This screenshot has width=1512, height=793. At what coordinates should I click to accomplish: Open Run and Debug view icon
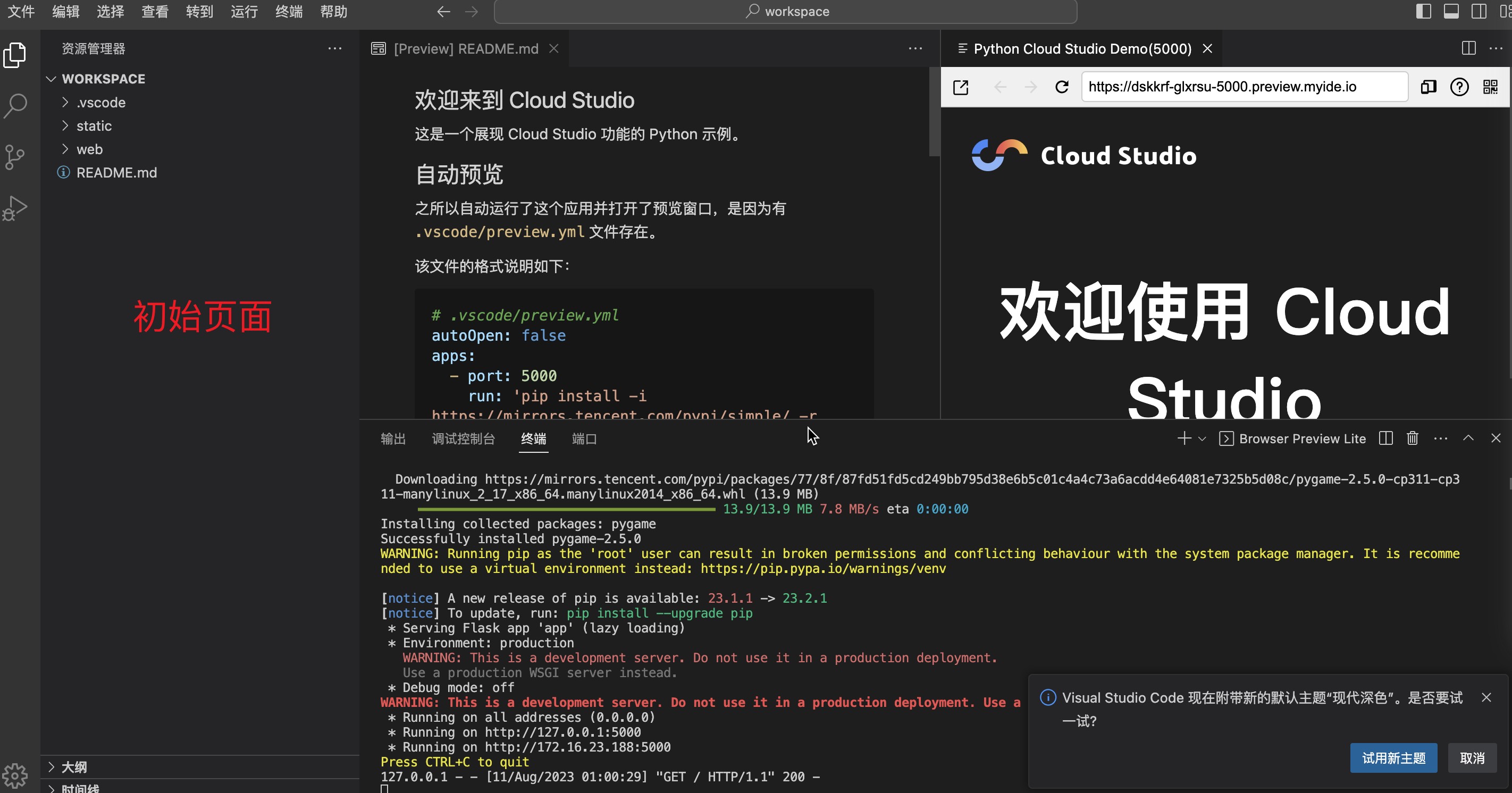(x=15, y=208)
